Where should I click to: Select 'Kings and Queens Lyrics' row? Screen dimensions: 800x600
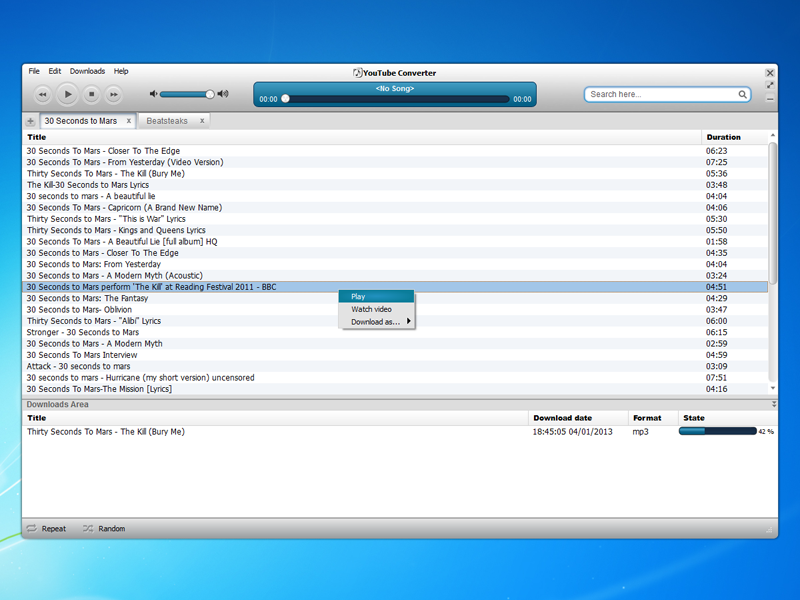395,230
